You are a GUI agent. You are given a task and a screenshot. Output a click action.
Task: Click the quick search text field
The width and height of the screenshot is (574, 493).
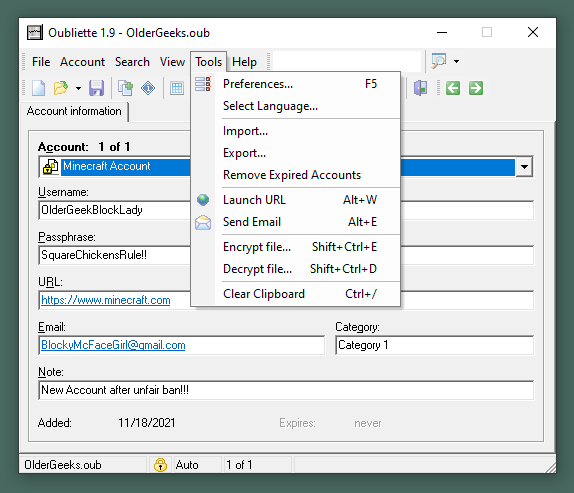[347, 61]
